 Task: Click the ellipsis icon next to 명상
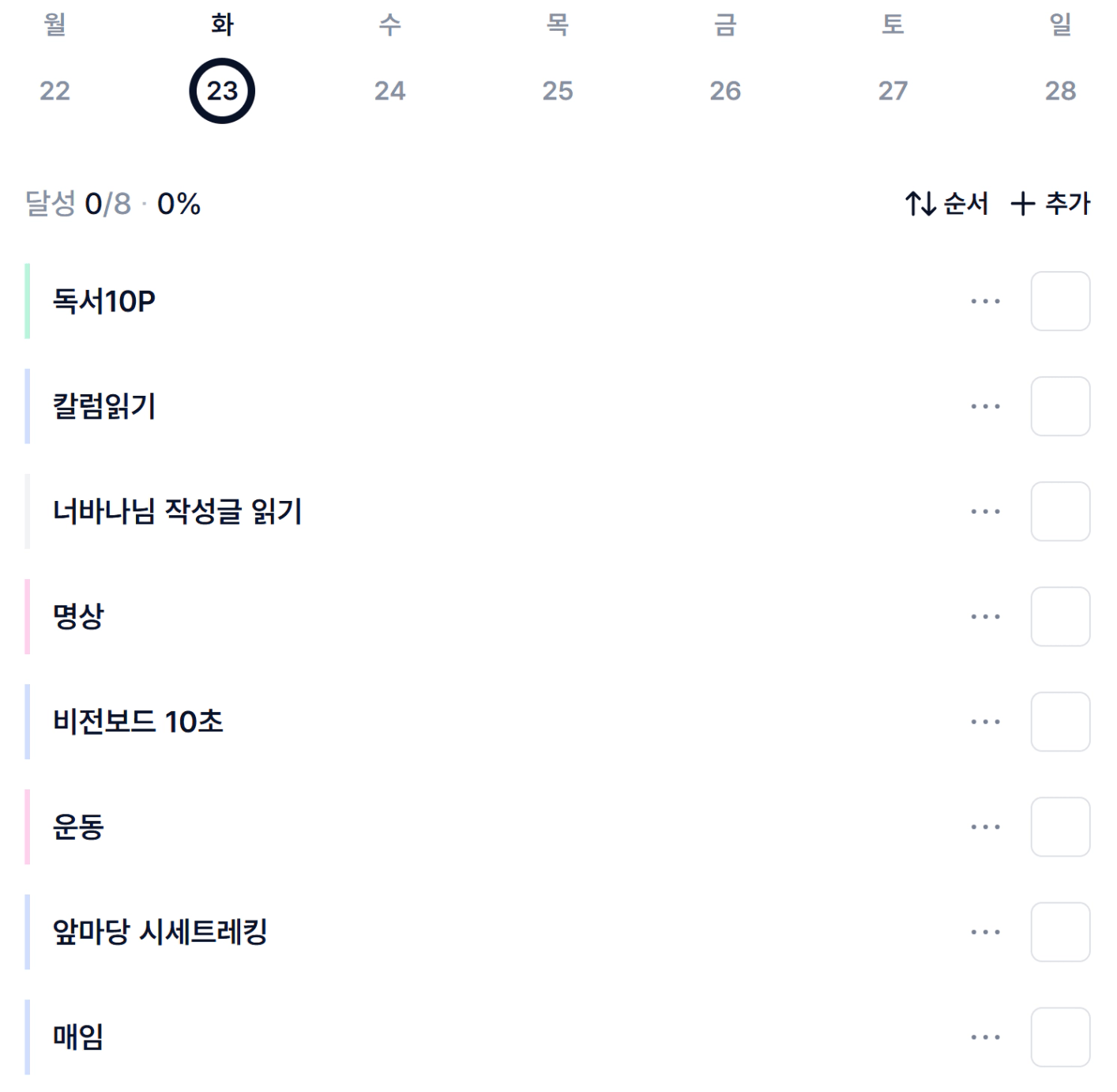click(x=985, y=616)
